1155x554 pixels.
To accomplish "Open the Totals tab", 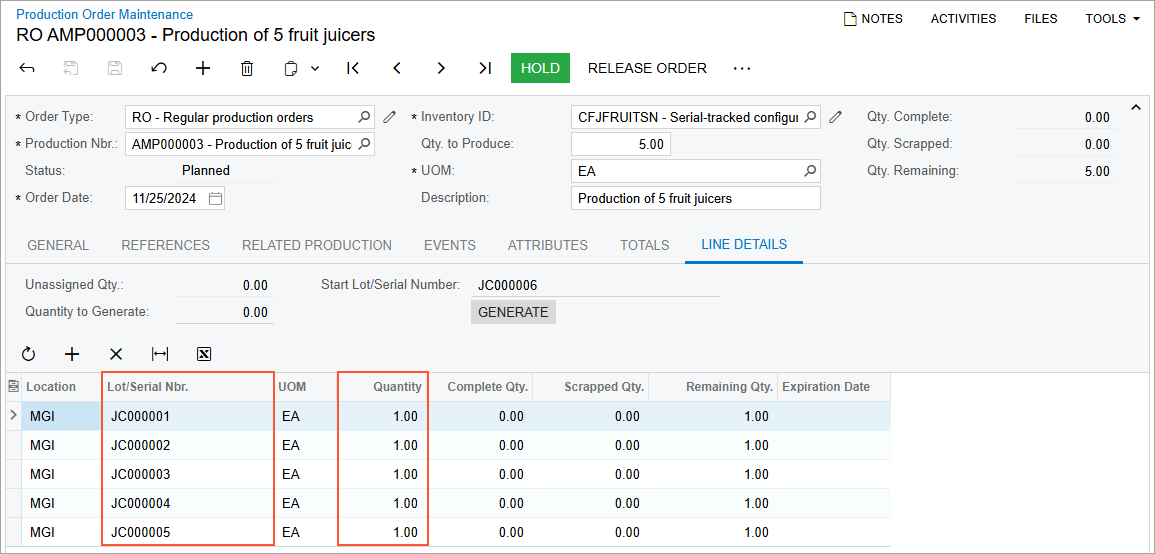I will coord(644,245).
